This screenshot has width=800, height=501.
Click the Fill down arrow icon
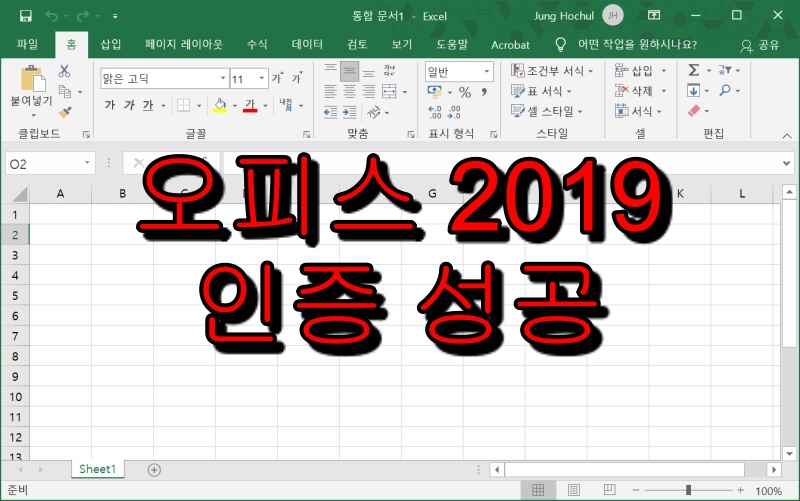tap(693, 91)
